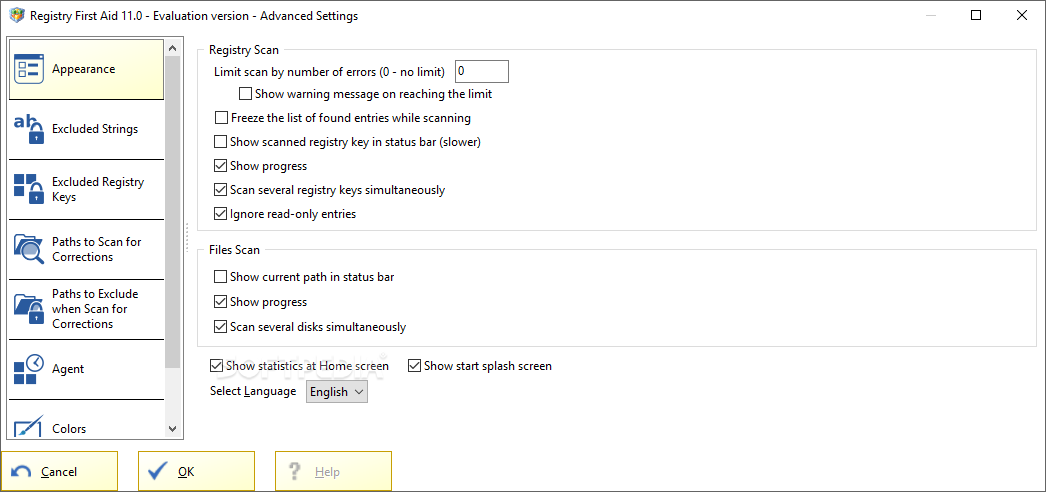Click sidebar scrollbar down arrow

pyautogui.click(x=173, y=429)
